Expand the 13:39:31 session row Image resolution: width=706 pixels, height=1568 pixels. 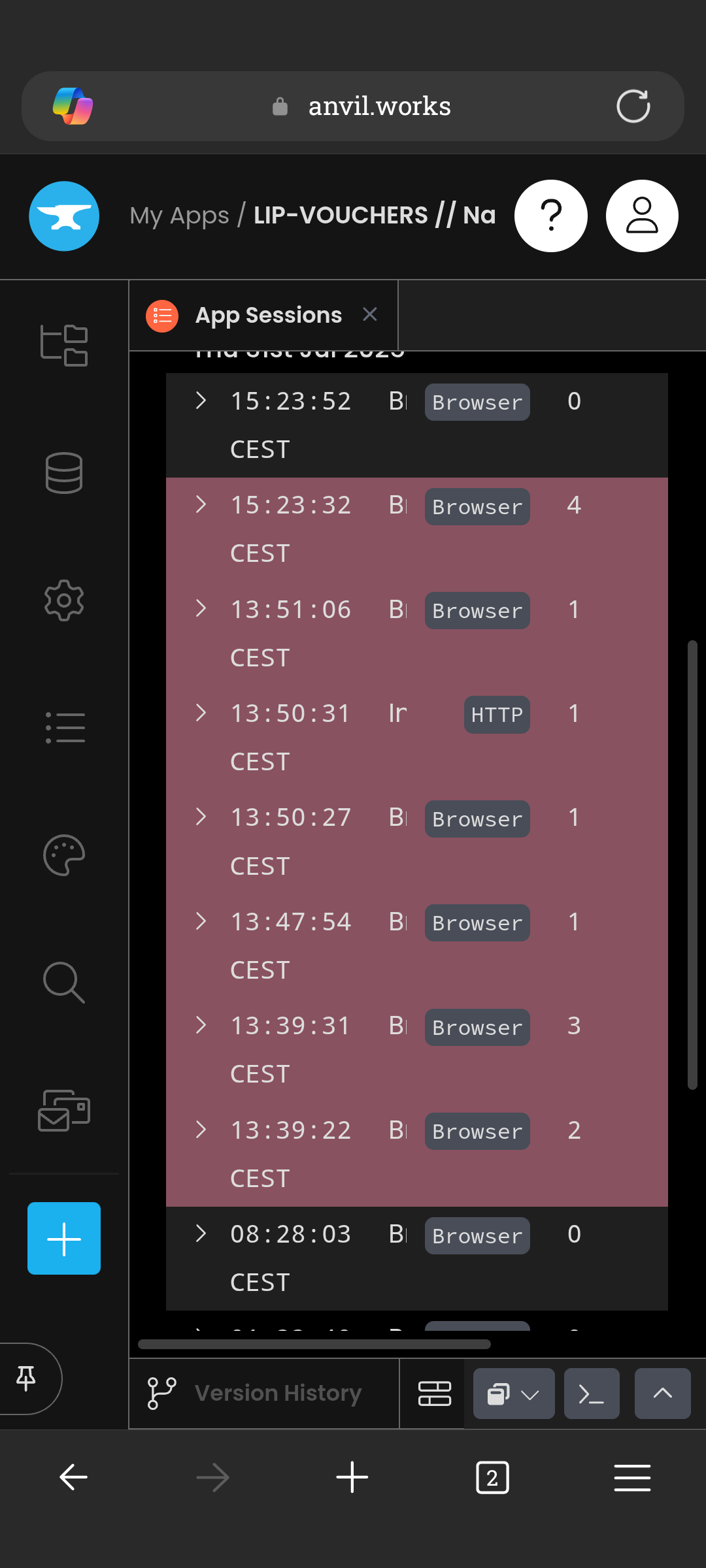[201, 1025]
